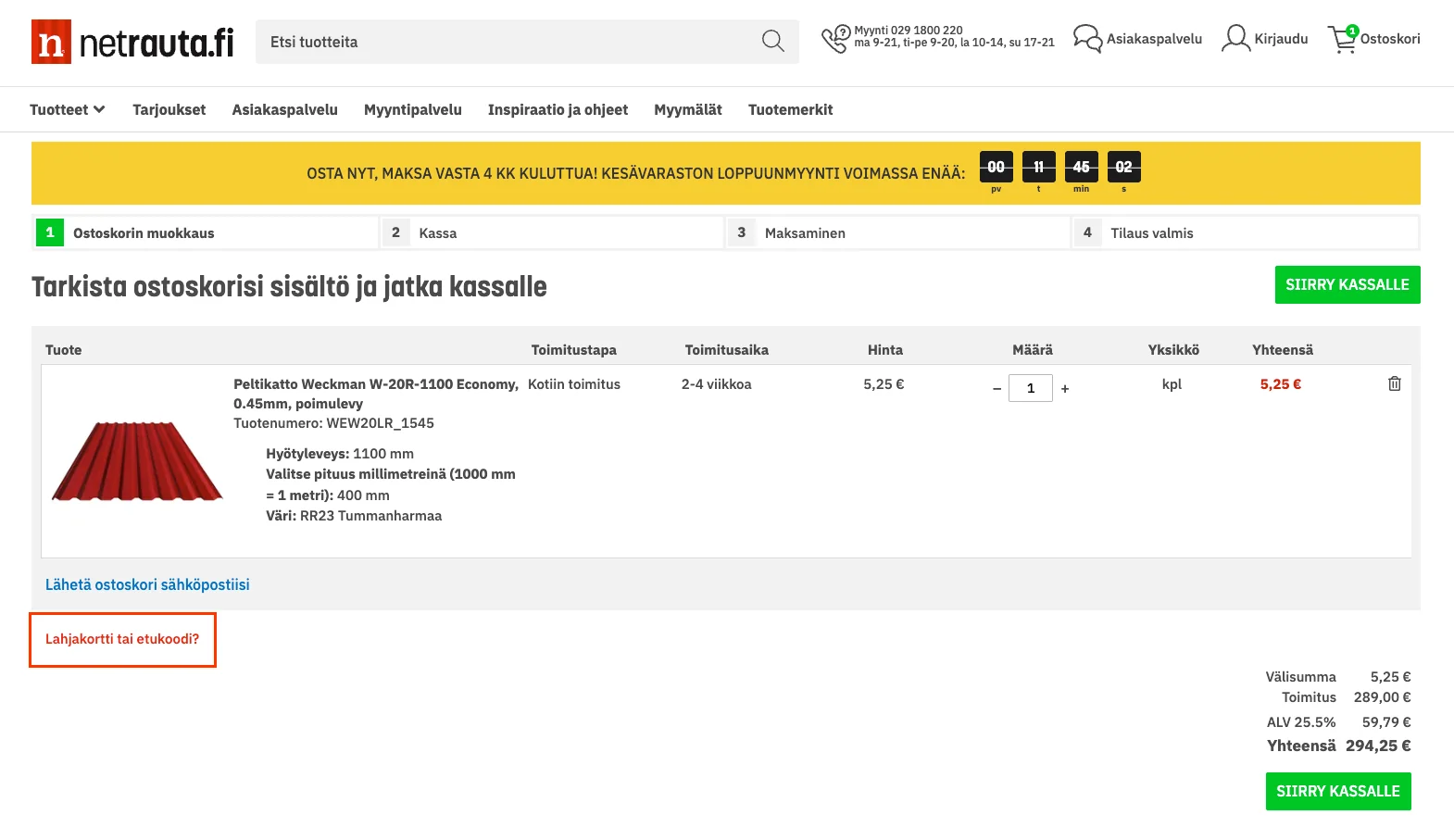Viewport: 1454px width, 840px height.
Task: Click the Yksikkö column header
Action: pos(1173,350)
